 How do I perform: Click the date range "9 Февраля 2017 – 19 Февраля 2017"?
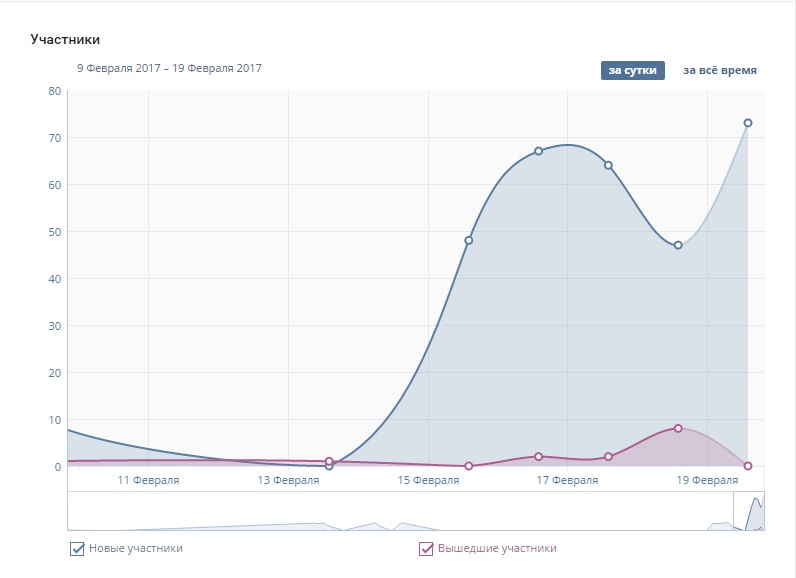coord(169,68)
